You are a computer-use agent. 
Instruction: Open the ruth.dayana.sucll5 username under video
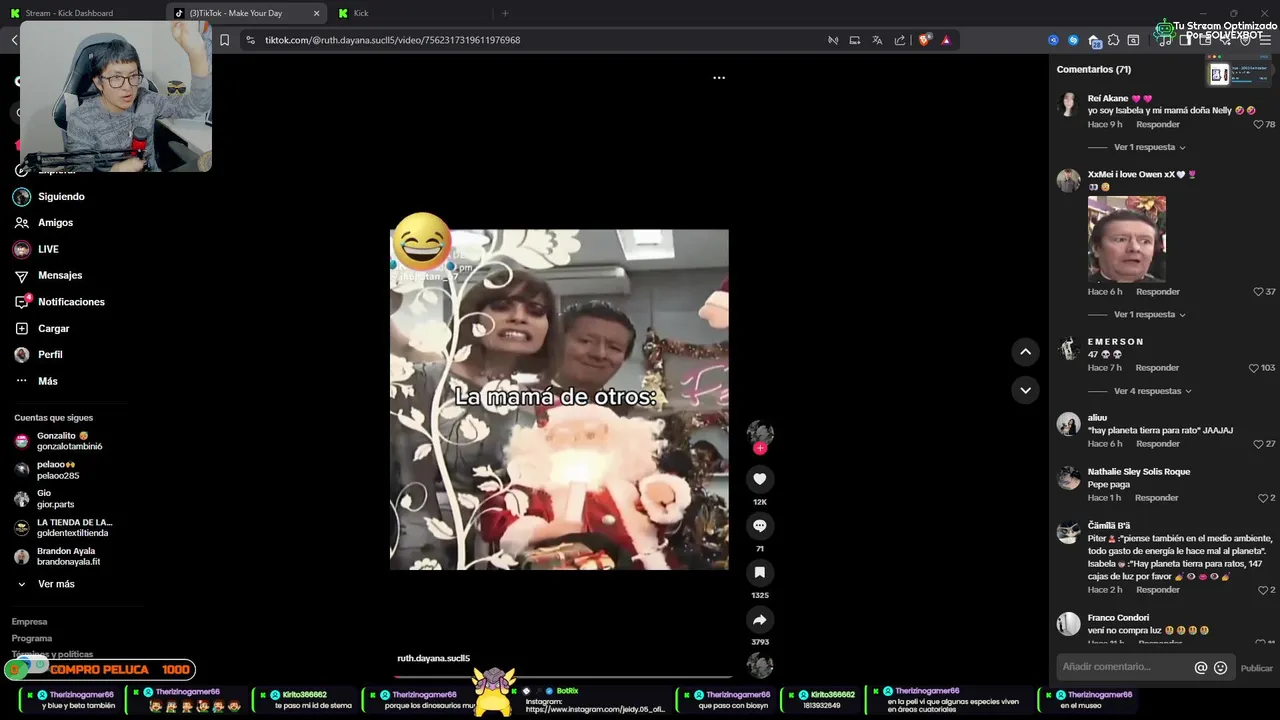[433, 658]
